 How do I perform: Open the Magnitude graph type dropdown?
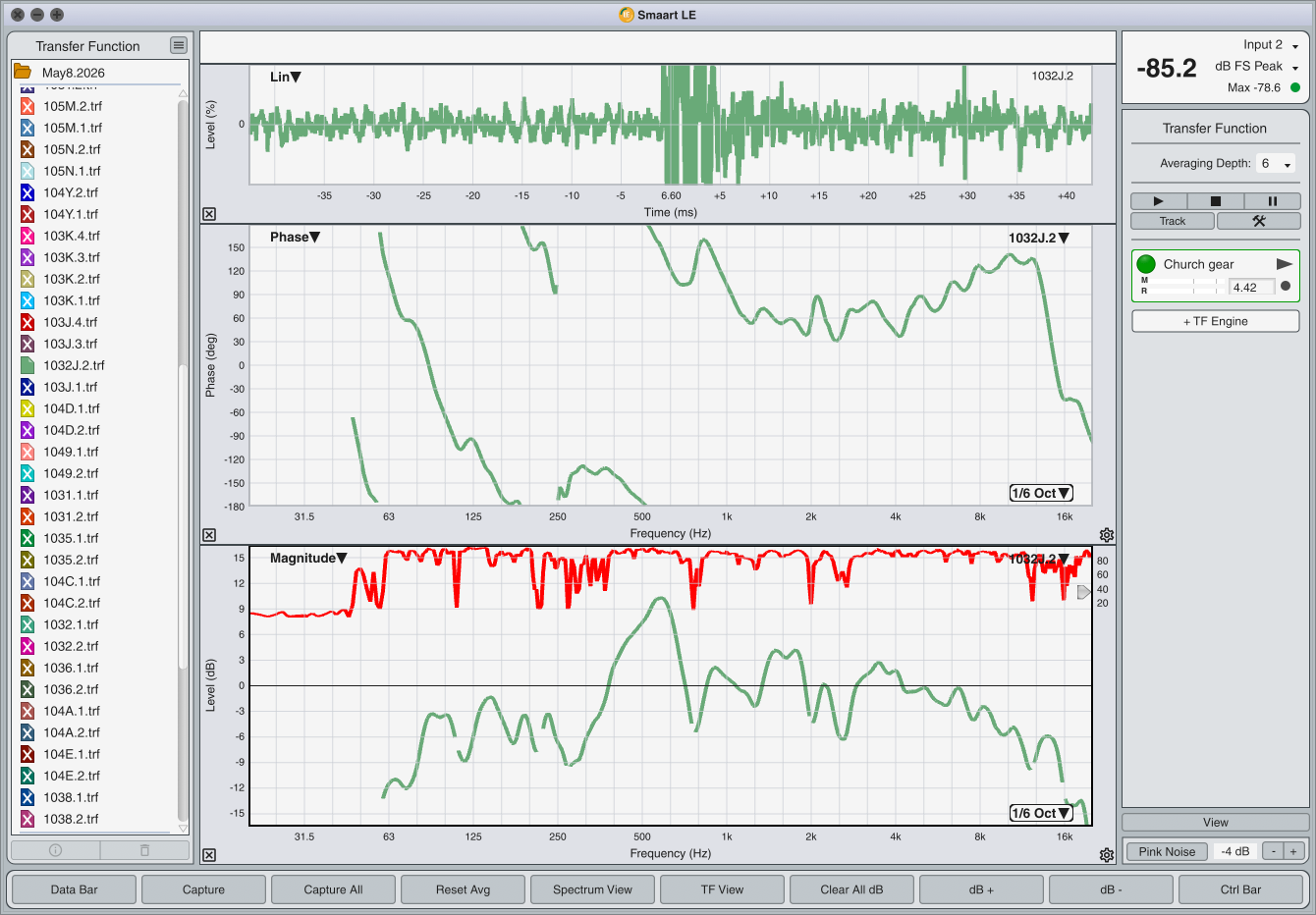pyautogui.click(x=309, y=558)
